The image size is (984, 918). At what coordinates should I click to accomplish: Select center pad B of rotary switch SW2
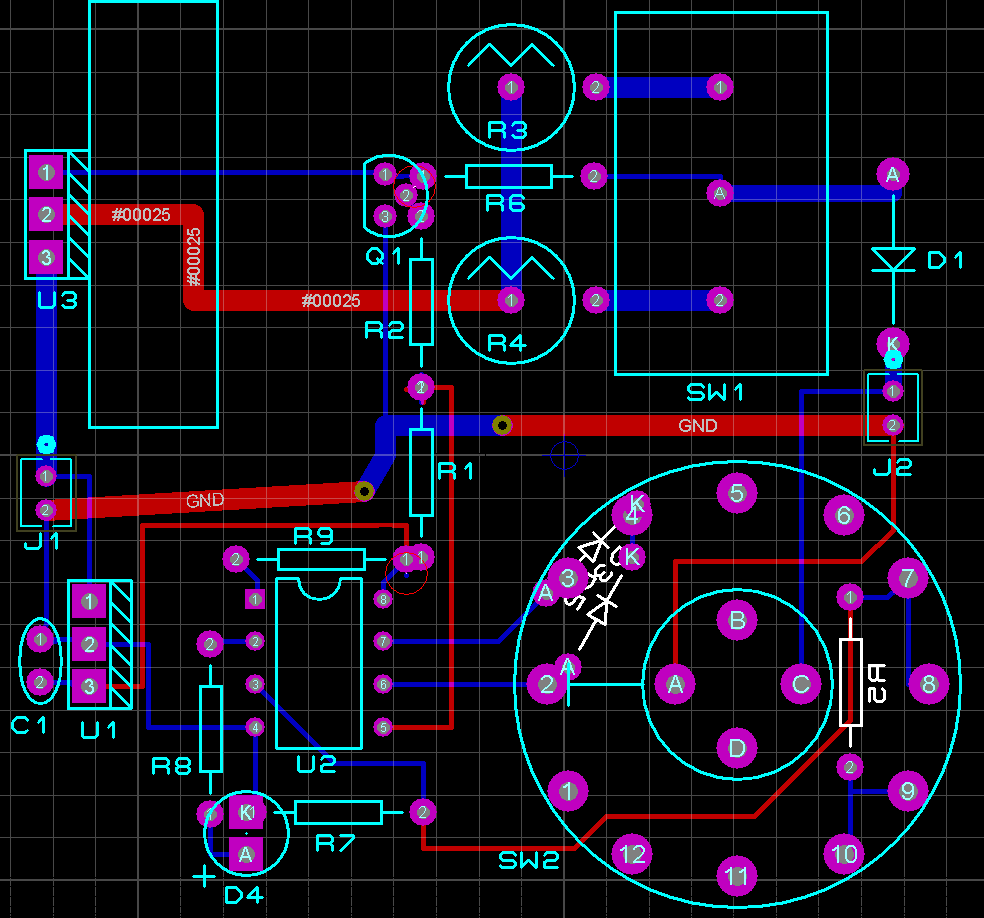tap(737, 620)
